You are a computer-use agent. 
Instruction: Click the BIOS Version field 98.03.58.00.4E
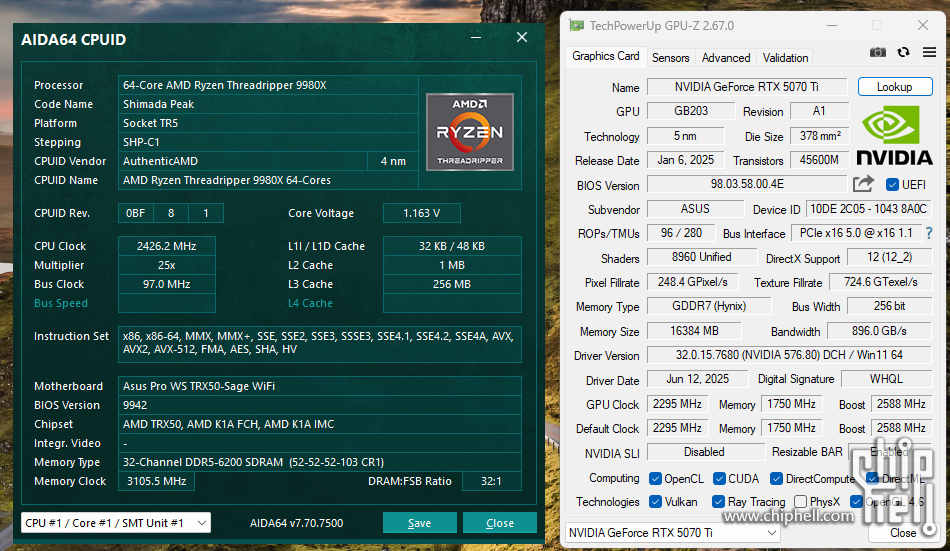(746, 184)
